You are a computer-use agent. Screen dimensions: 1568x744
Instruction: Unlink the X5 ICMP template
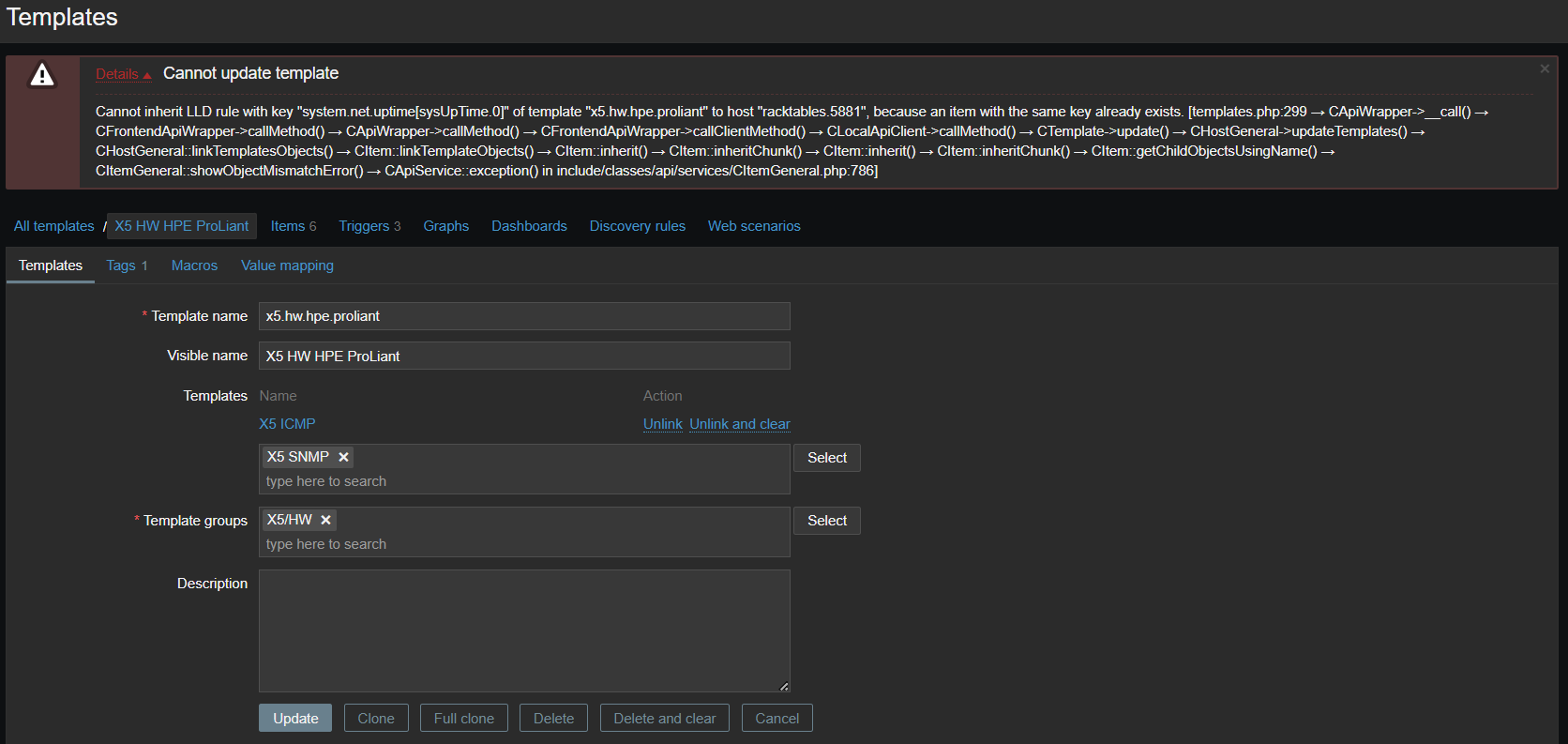pyautogui.click(x=662, y=424)
